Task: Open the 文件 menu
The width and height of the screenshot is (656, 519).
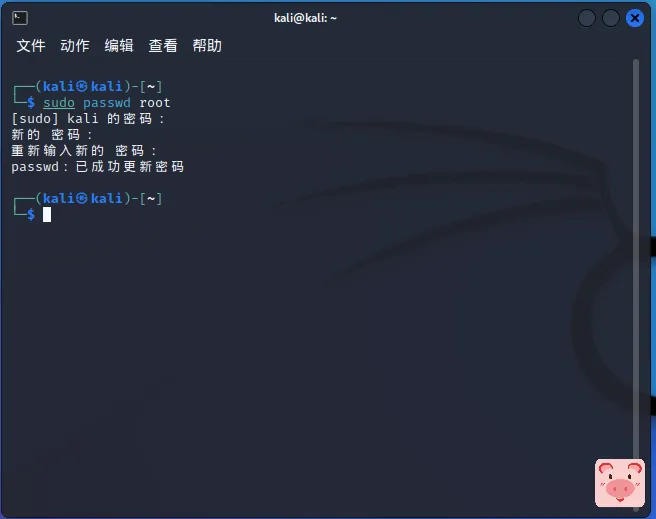Action: (x=31, y=46)
